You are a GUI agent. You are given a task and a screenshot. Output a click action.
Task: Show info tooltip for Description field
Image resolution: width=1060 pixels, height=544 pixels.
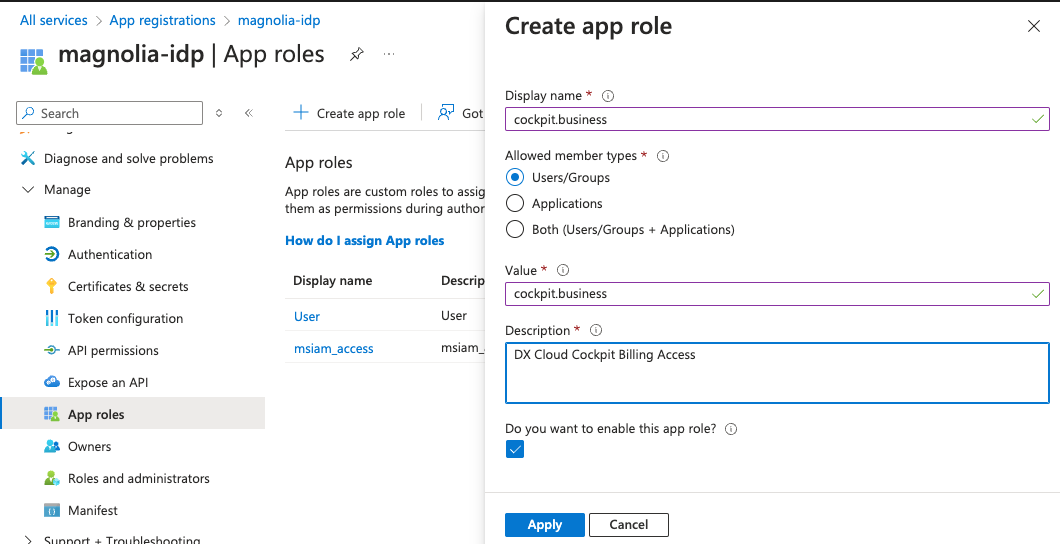[x=596, y=330]
